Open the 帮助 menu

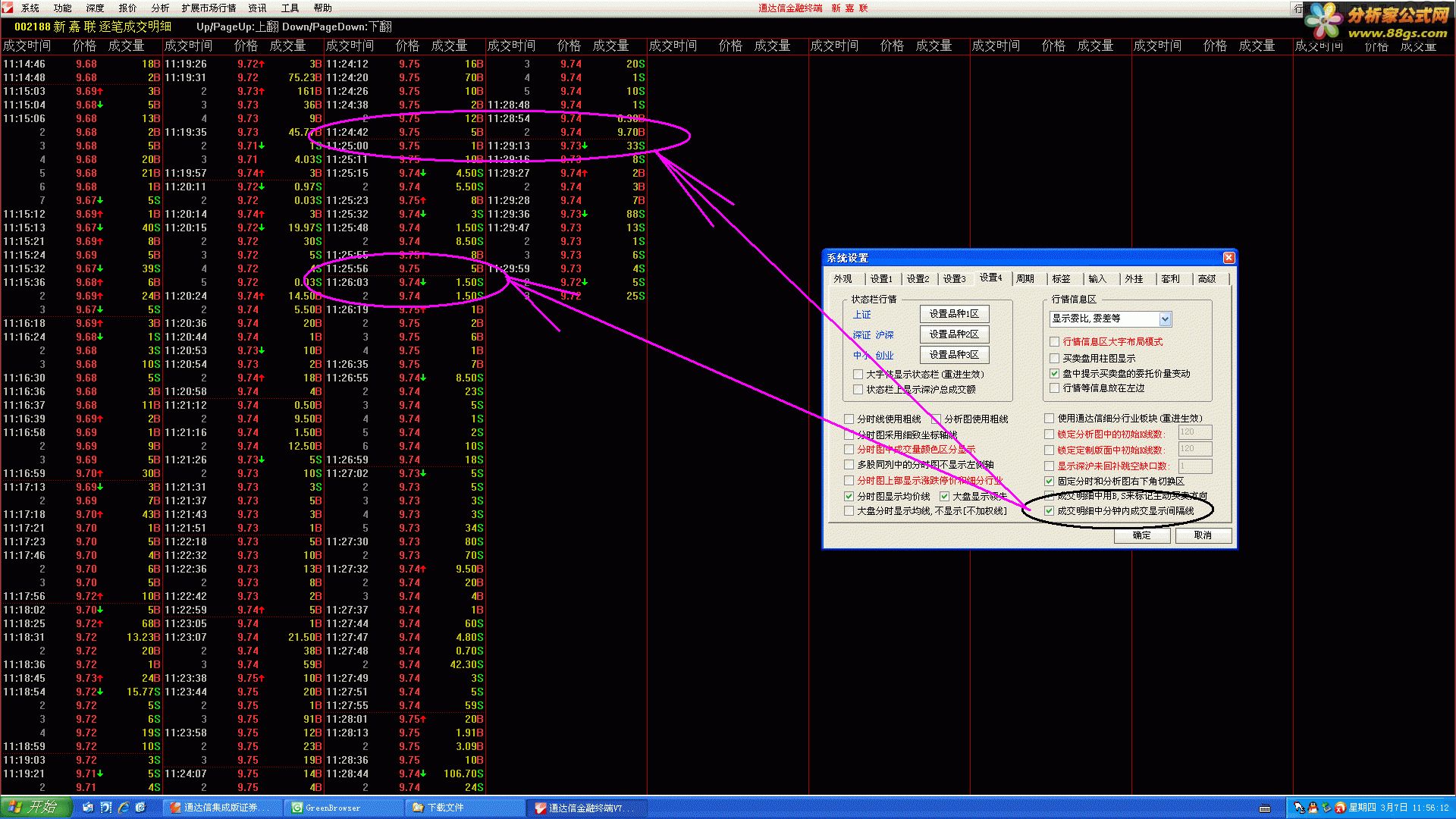coord(323,8)
